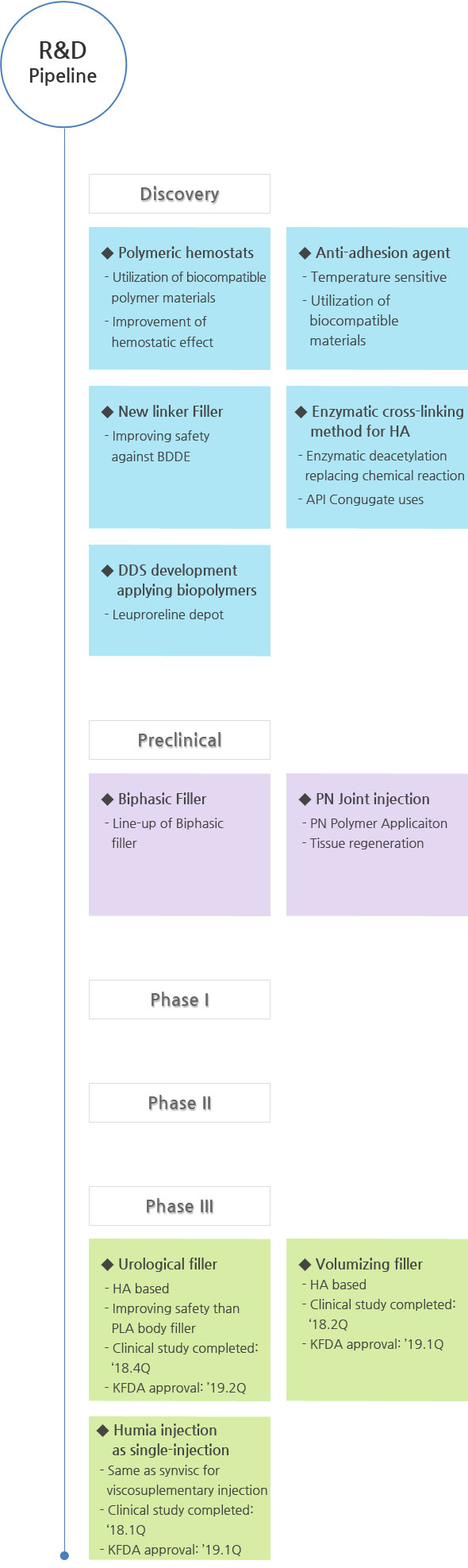Click diamond icon beside Volumizing filler
Viewport: 468px width, 1568px height.
click(x=305, y=1265)
